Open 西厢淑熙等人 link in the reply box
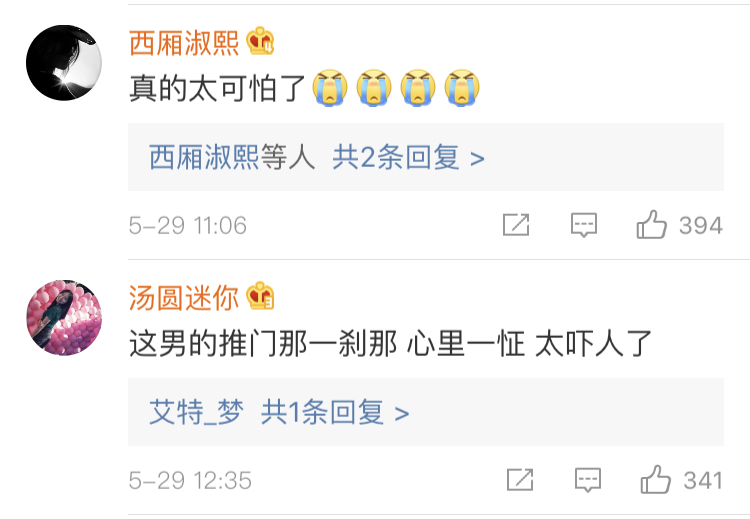This screenshot has width=750, height=519. click(x=232, y=157)
